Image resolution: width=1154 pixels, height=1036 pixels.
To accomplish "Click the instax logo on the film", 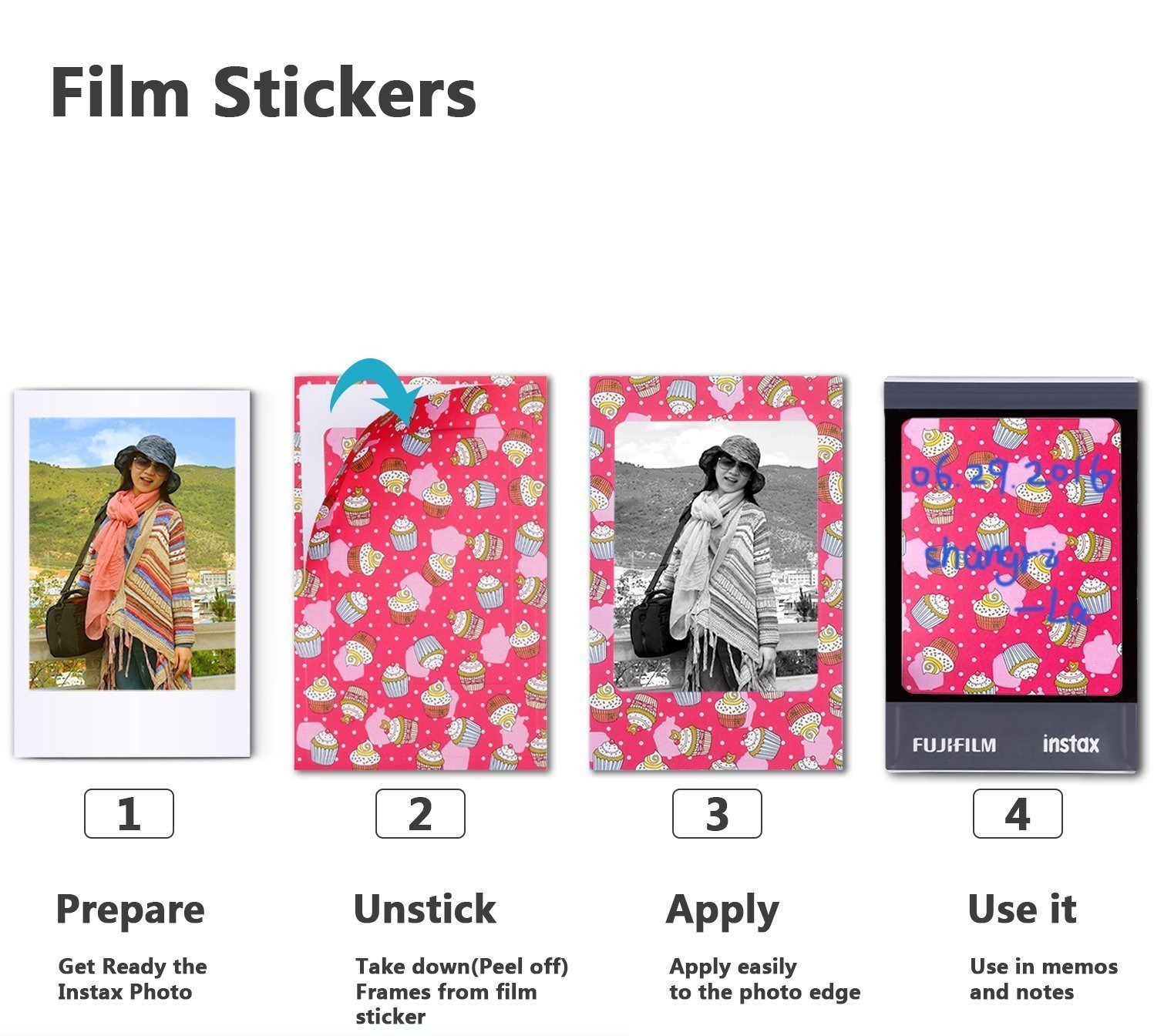I will pyautogui.click(x=1070, y=744).
